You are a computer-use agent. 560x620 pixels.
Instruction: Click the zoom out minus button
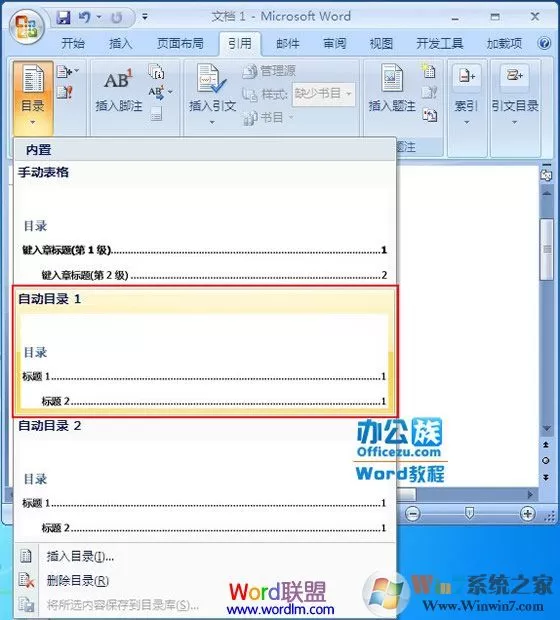tap(412, 514)
